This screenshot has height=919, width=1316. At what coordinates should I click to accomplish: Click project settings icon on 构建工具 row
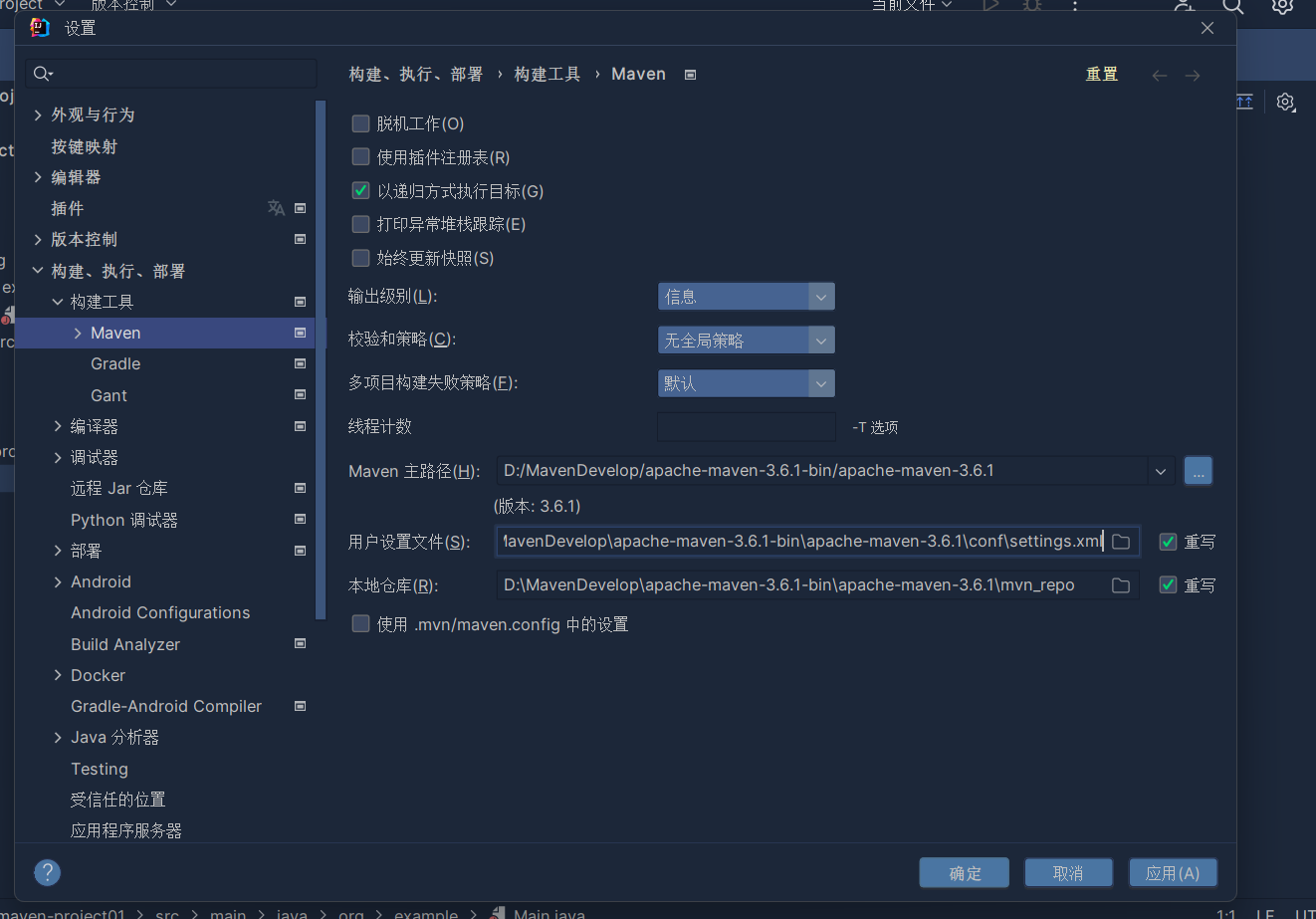[x=300, y=302]
